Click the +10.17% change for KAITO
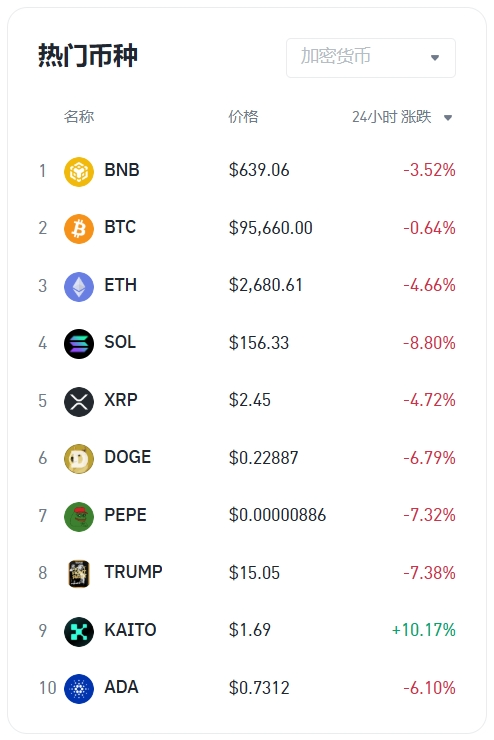494x740 pixels. click(424, 630)
